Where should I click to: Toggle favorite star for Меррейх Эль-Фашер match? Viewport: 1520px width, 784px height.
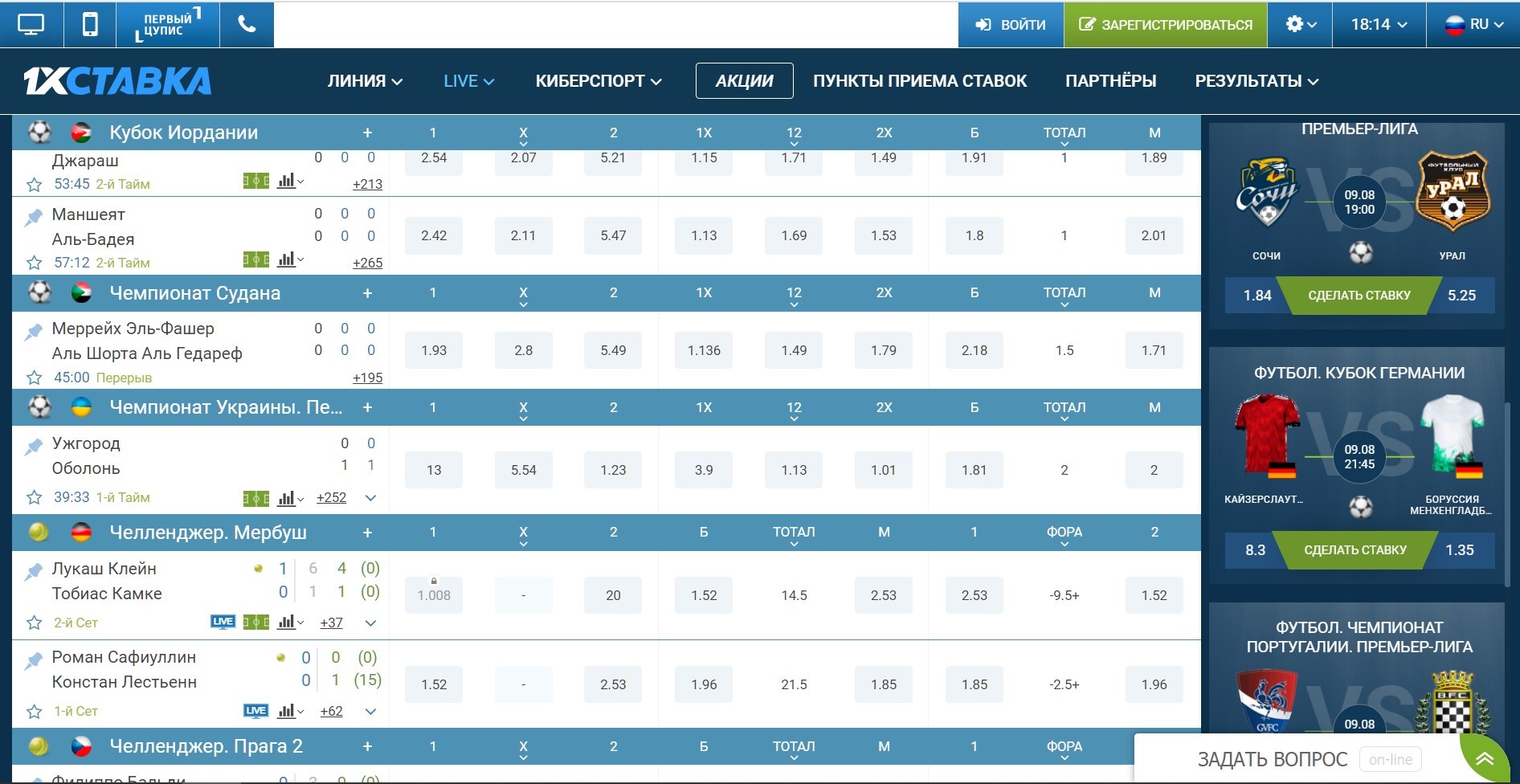click(34, 378)
